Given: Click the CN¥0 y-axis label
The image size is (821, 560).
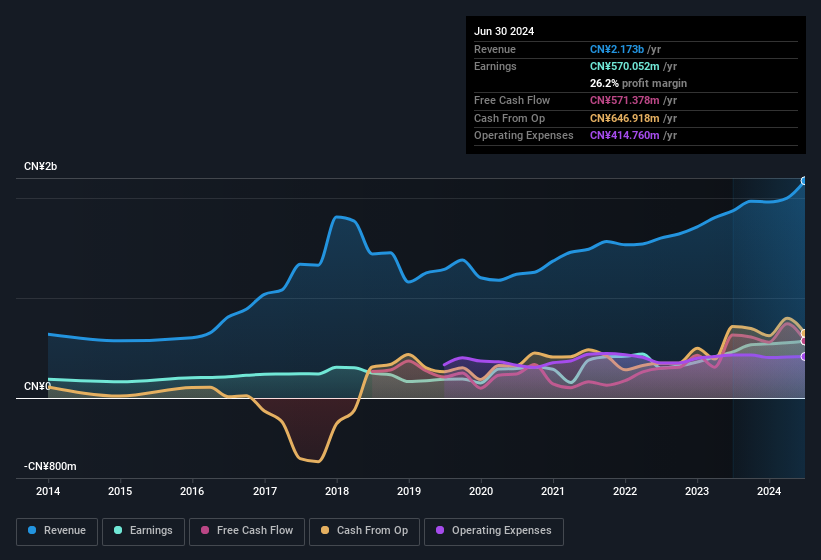Looking at the screenshot, I should pos(37,386).
